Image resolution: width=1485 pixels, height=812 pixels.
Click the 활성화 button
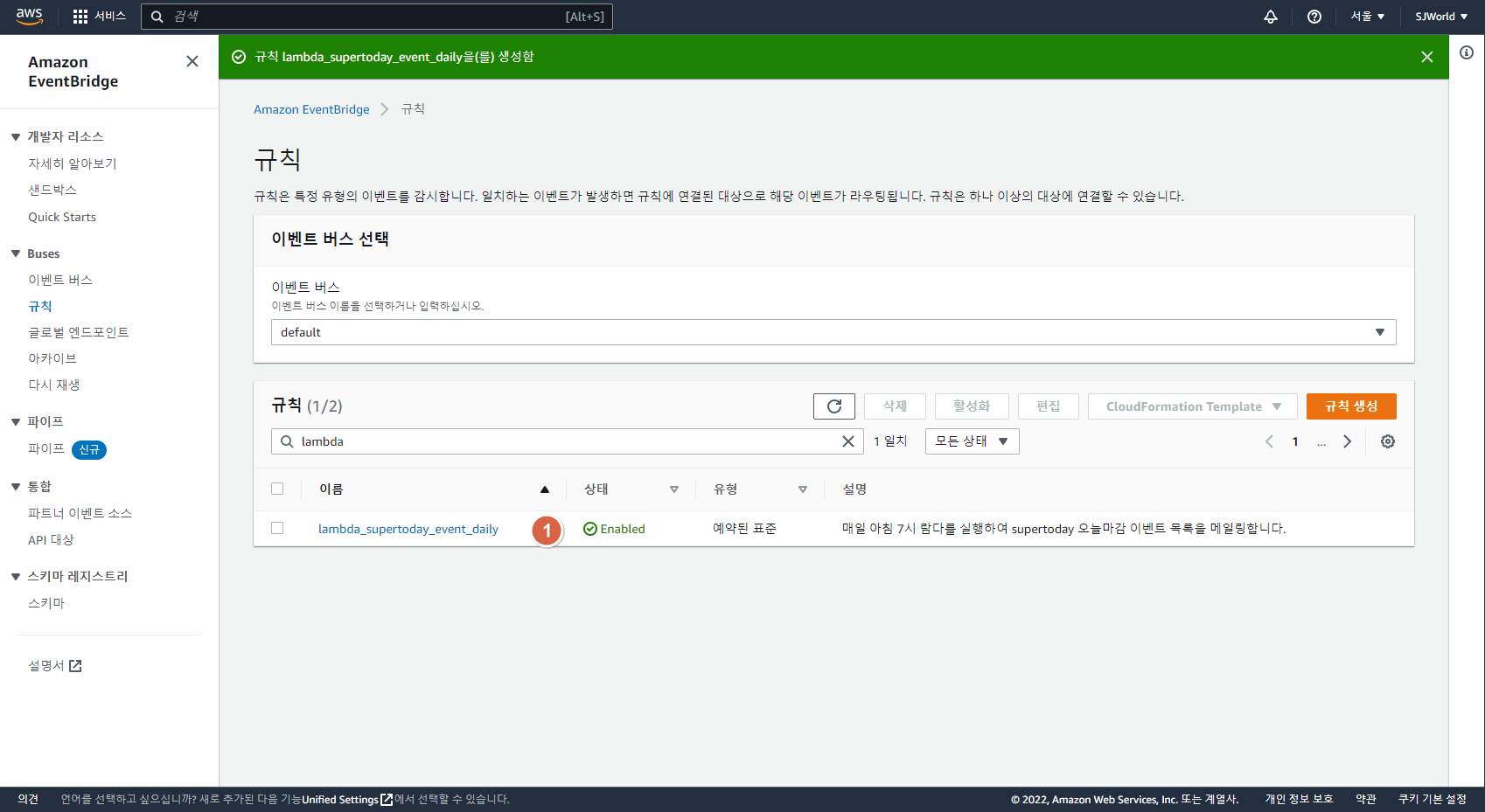tap(972, 406)
